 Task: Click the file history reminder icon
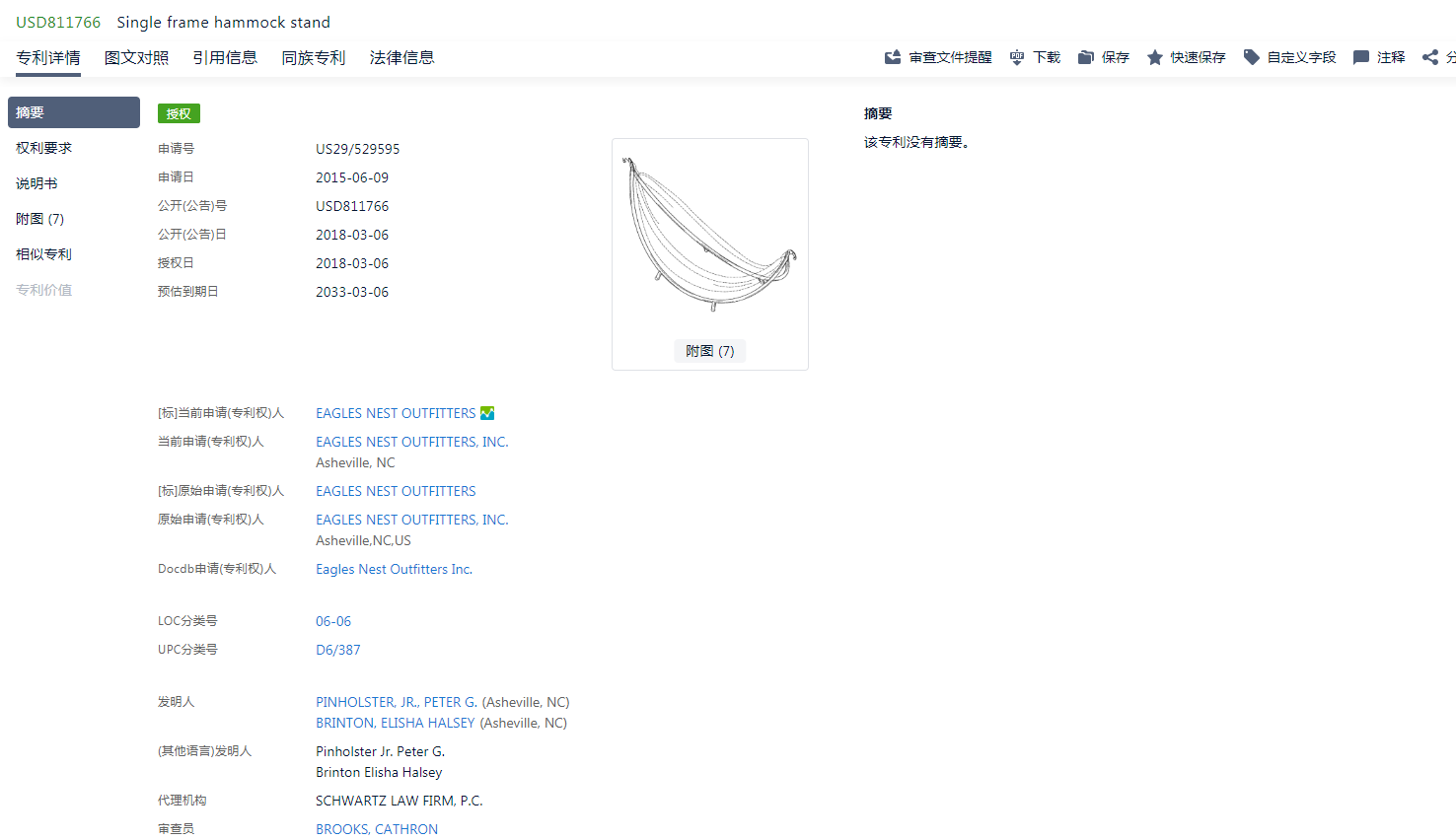(x=893, y=57)
